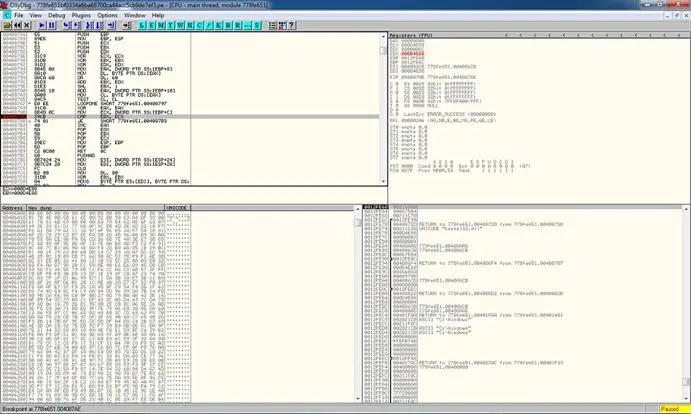The width and height of the screenshot is (691, 414).
Task: Click the UNICODE column header in dump
Action: point(177,208)
